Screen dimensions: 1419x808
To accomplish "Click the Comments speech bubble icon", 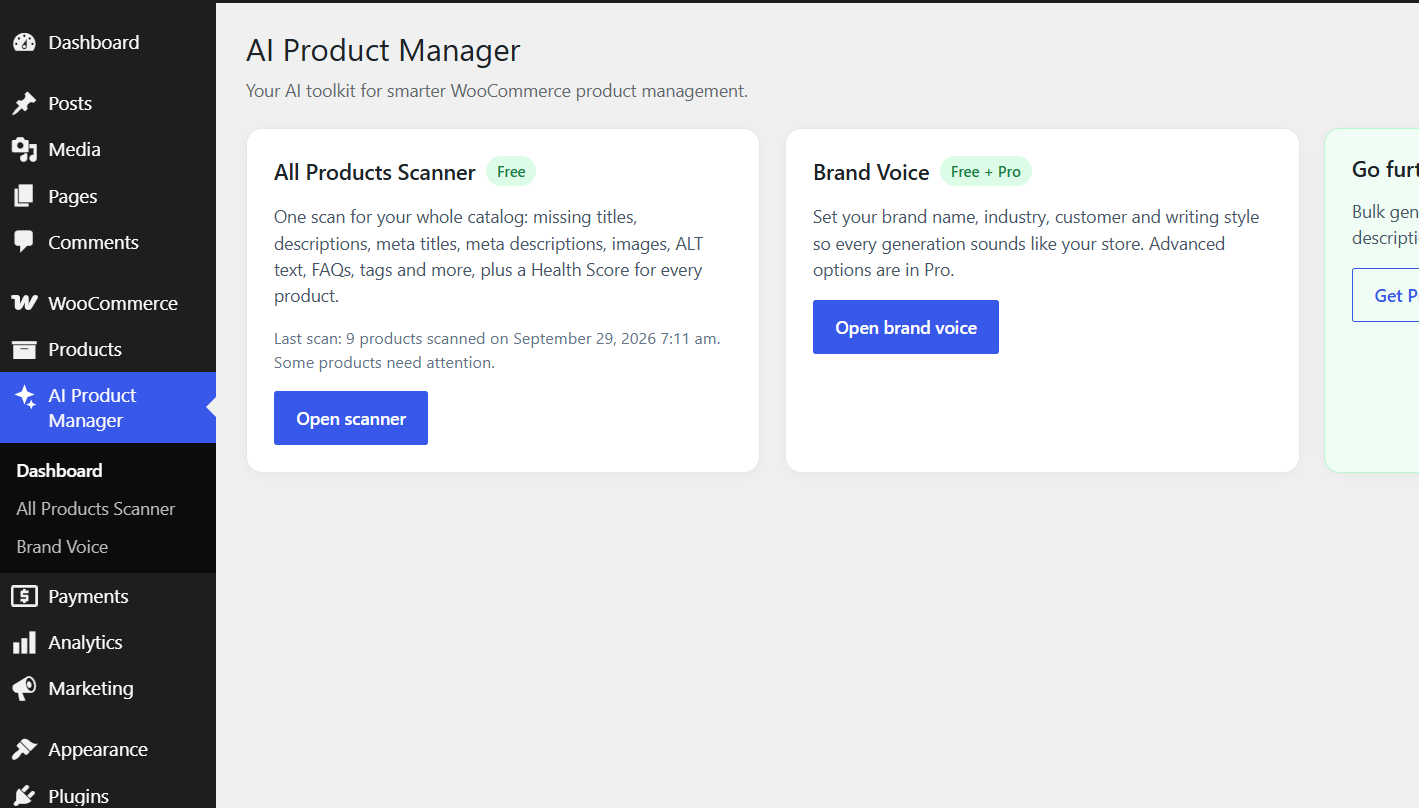I will coord(24,243).
